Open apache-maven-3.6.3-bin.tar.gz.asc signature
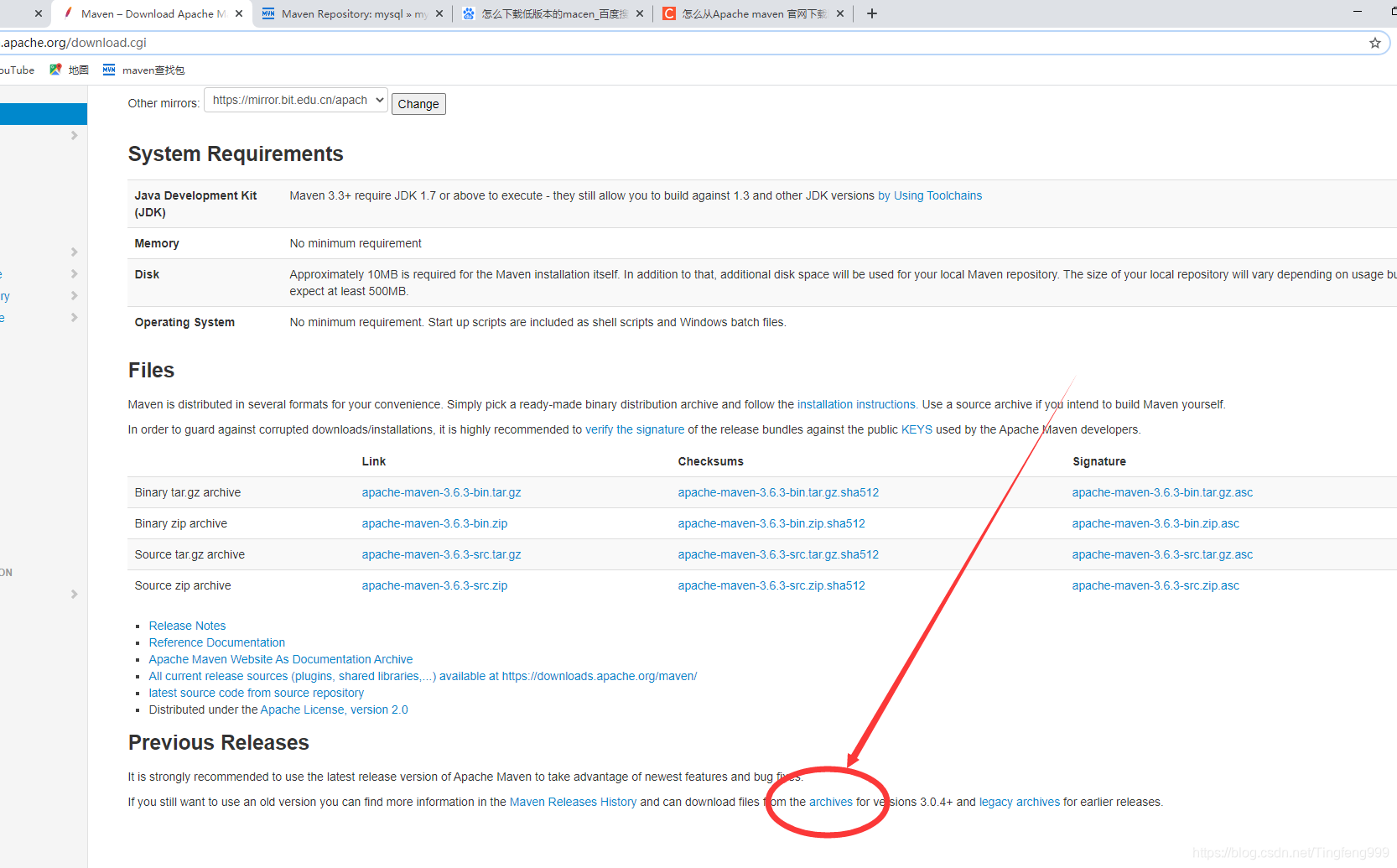 pyautogui.click(x=1162, y=492)
